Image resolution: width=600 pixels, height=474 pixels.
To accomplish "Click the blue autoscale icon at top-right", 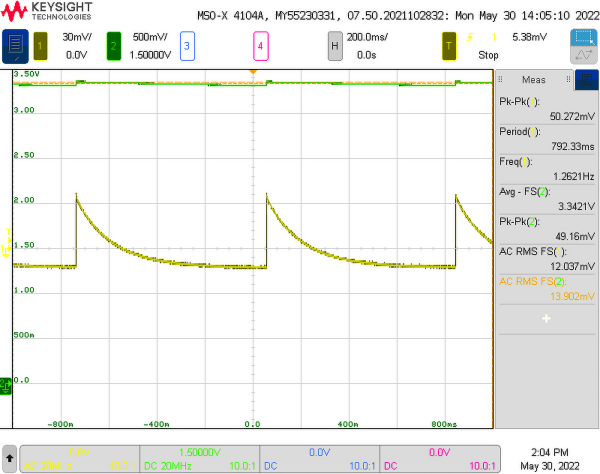I will 584,37.
